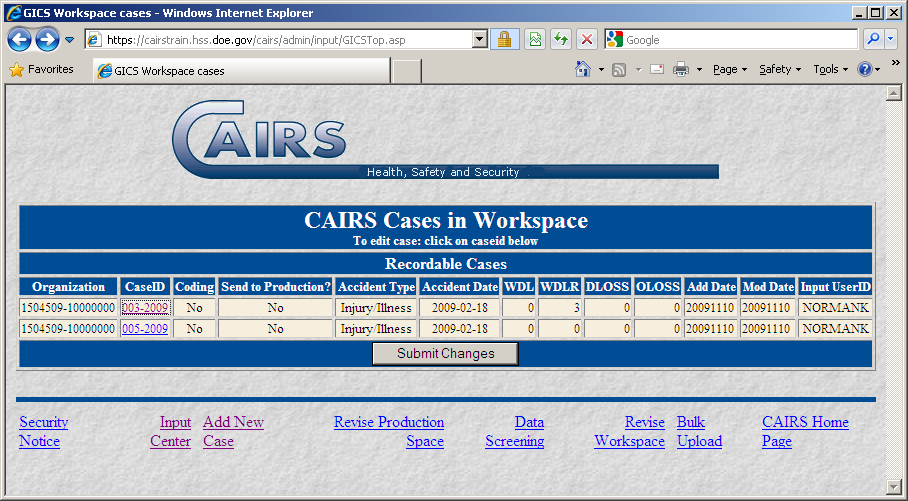The image size is (908, 501).
Task: Click the RSS feeds icon
Action: click(x=619, y=70)
